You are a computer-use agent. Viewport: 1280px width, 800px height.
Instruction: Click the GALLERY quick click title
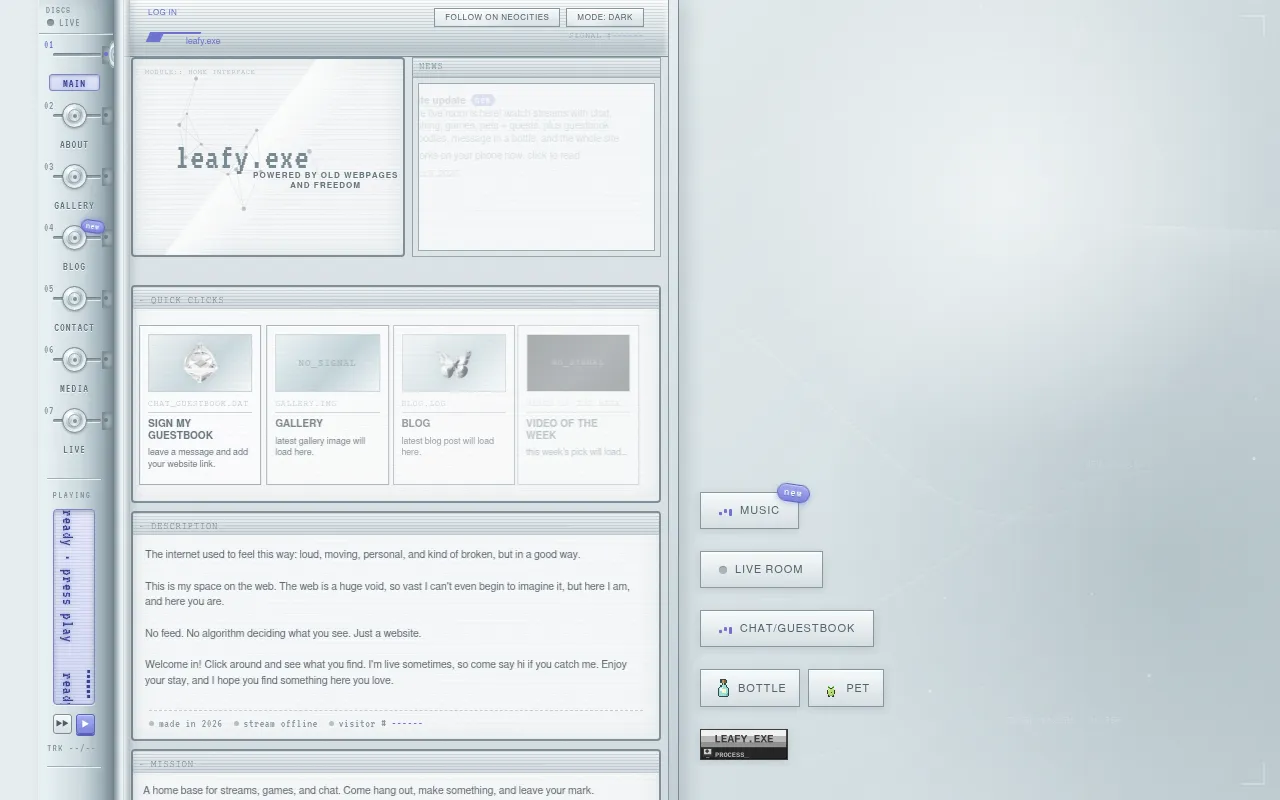(299, 423)
